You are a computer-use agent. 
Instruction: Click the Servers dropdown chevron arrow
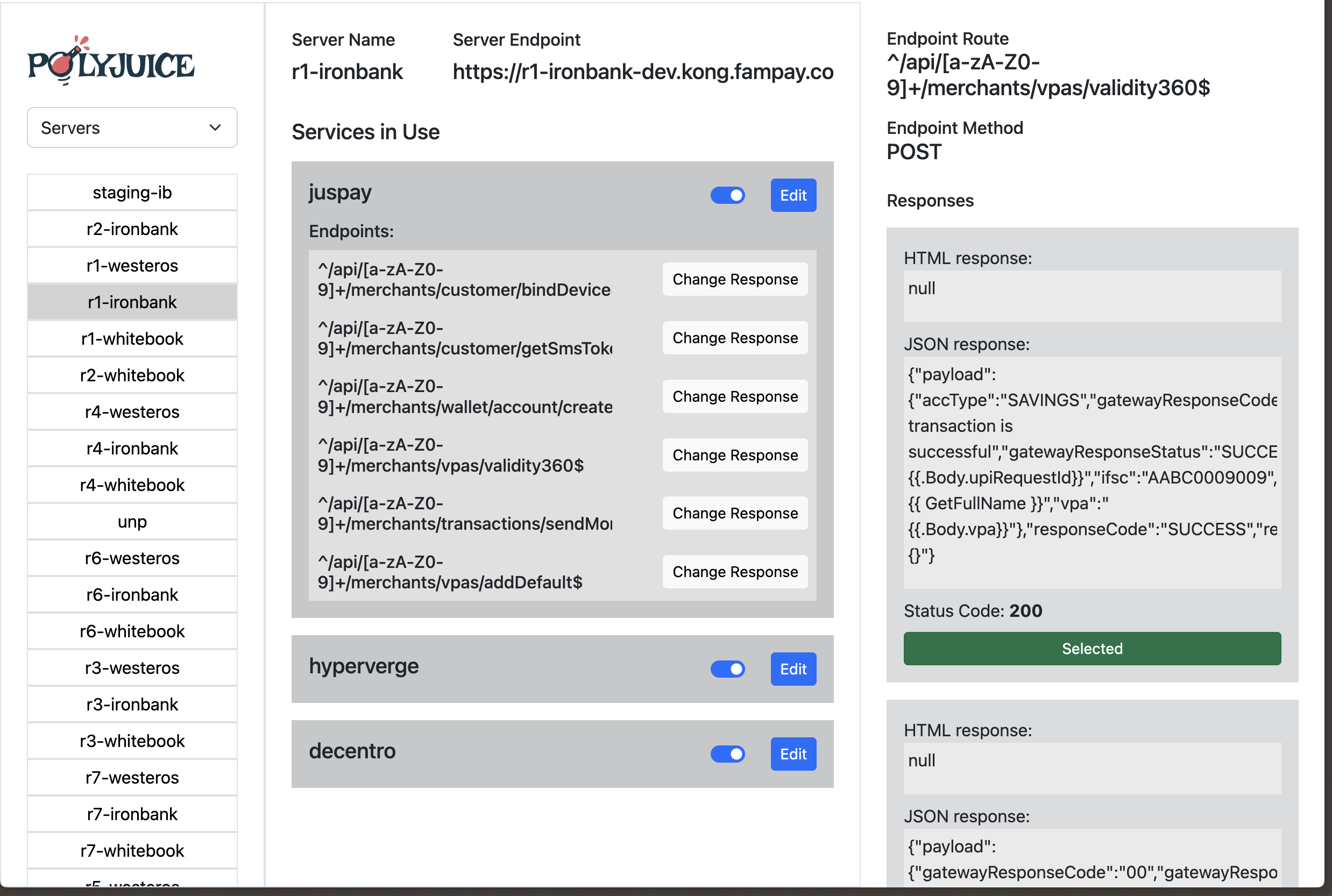pyautogui.click(x=215, y=127)
